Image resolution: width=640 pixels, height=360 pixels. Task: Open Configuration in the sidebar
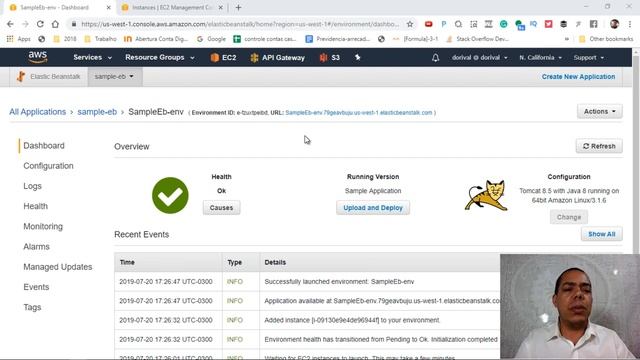point(48,166)
